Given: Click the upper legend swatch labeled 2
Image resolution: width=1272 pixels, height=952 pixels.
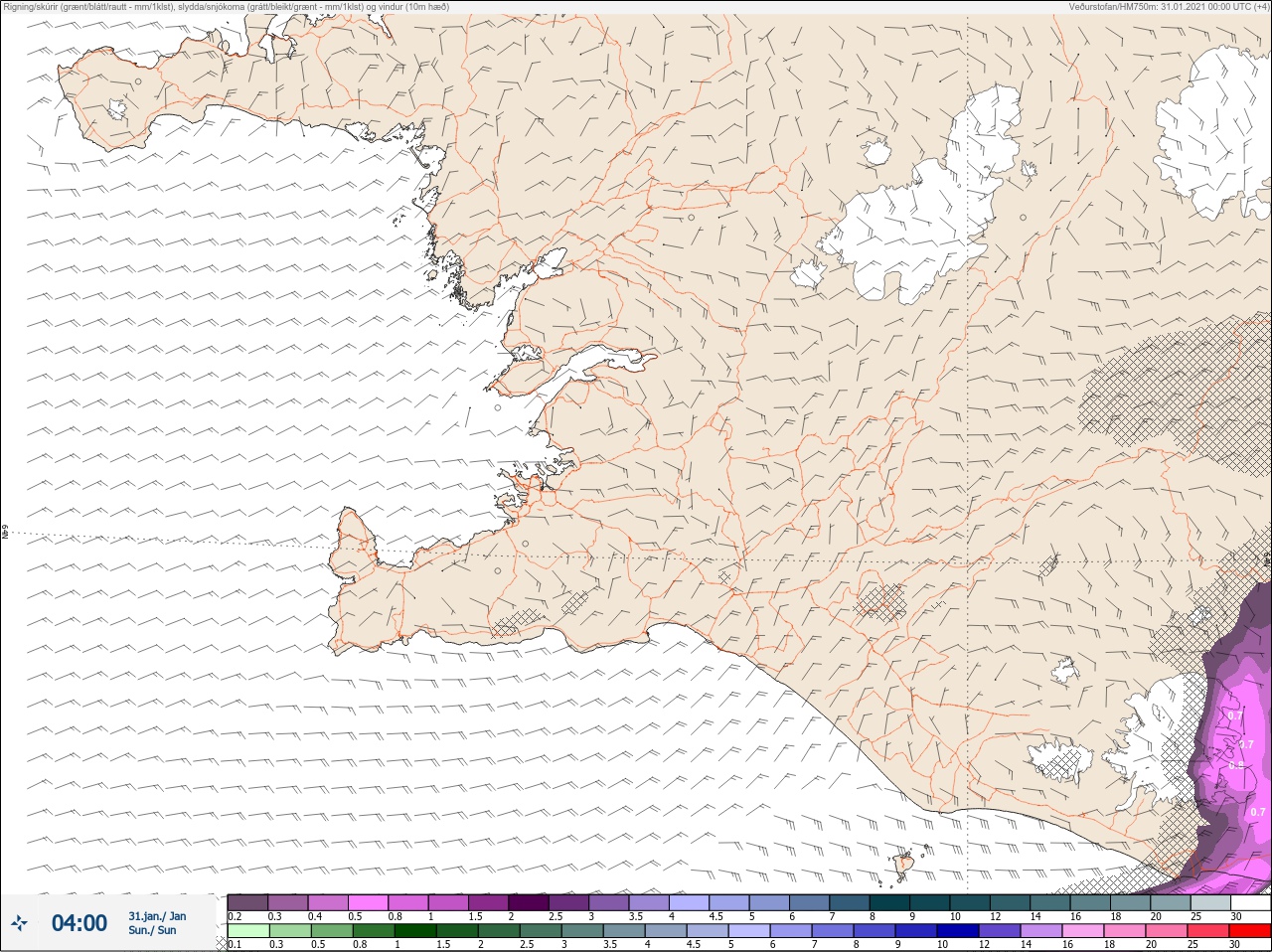Looking at the screenshot, I should coord(529,902).
